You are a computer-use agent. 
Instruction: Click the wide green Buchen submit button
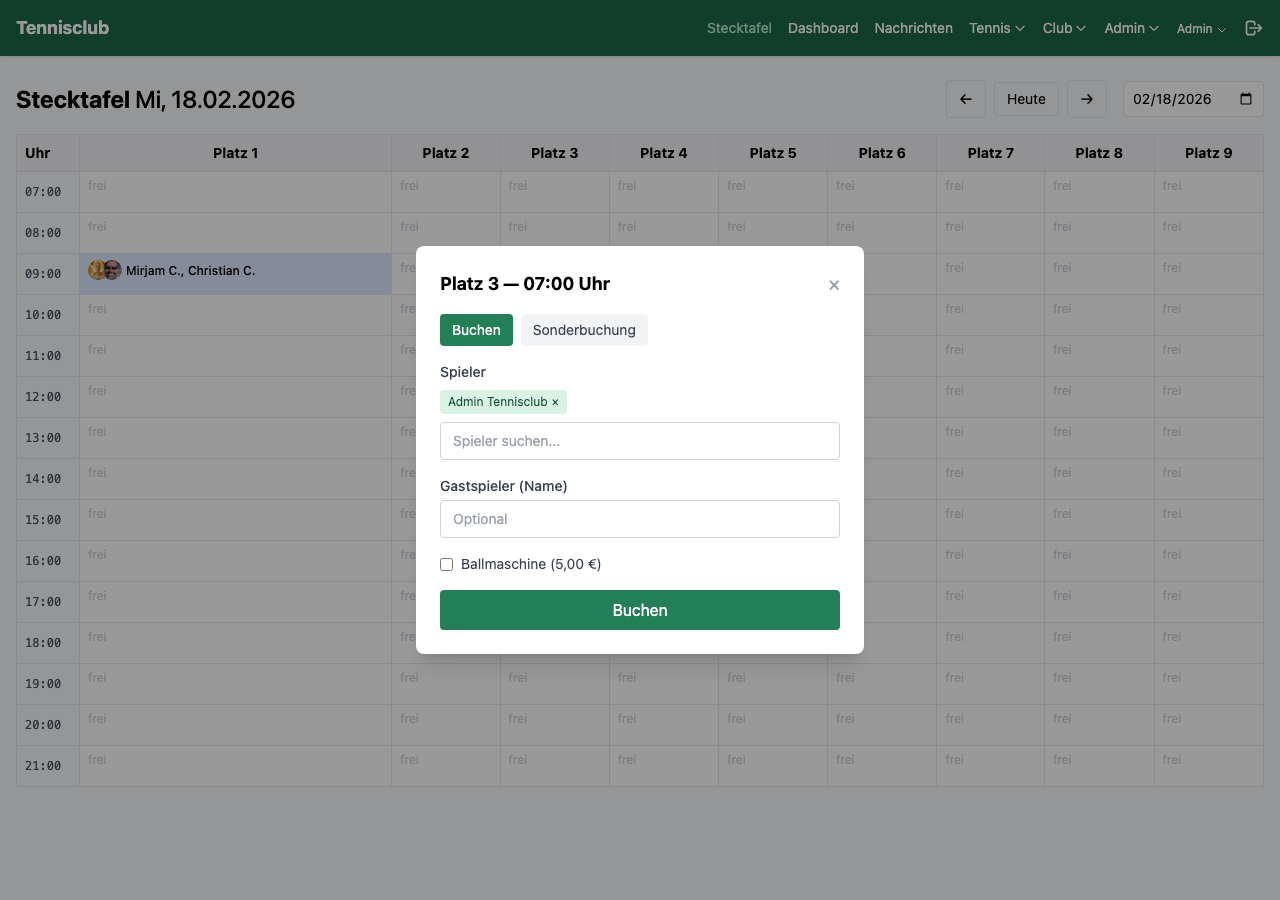coord(640,610)
